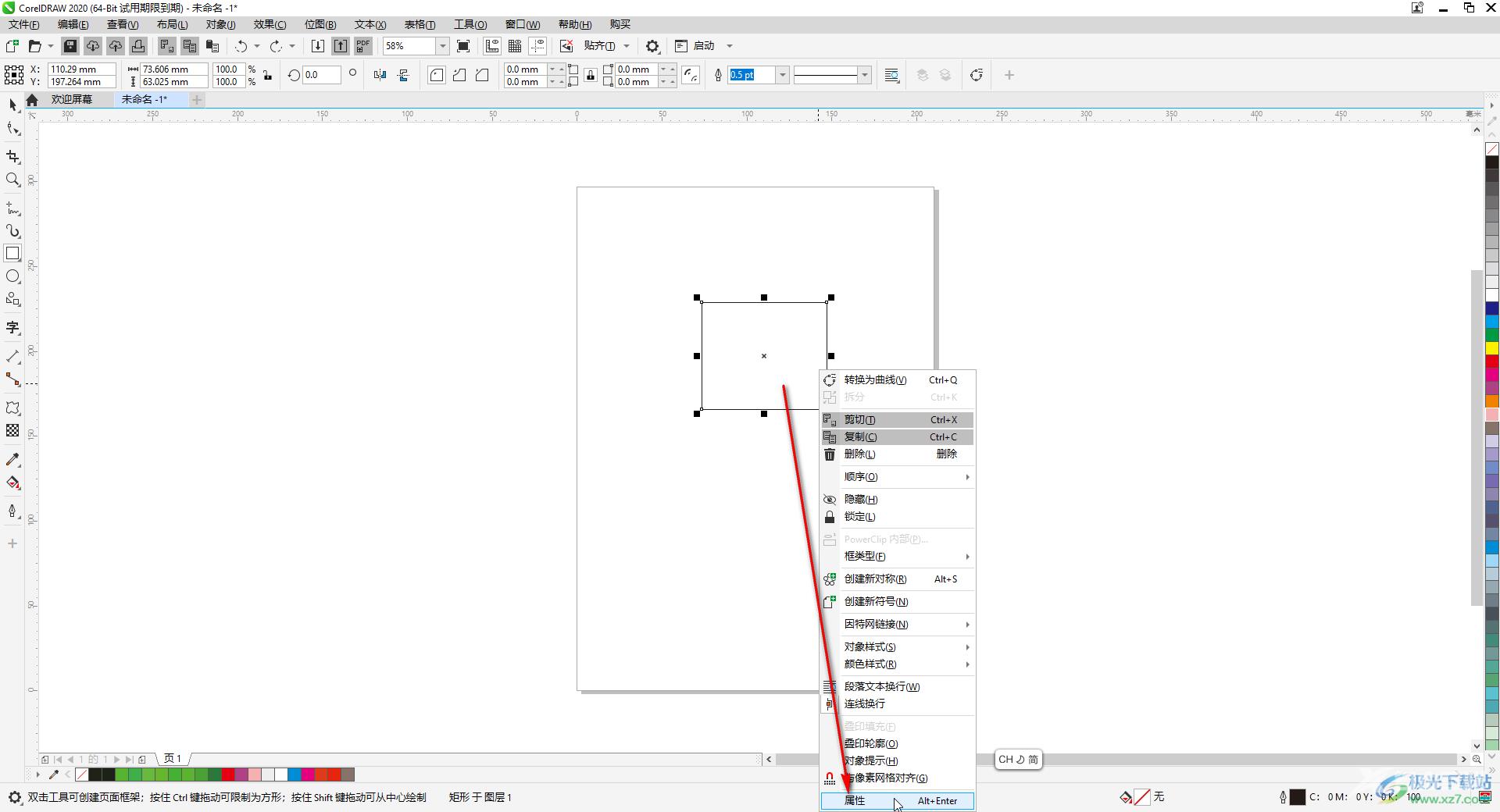Click the New document icon

coord(12,46)
